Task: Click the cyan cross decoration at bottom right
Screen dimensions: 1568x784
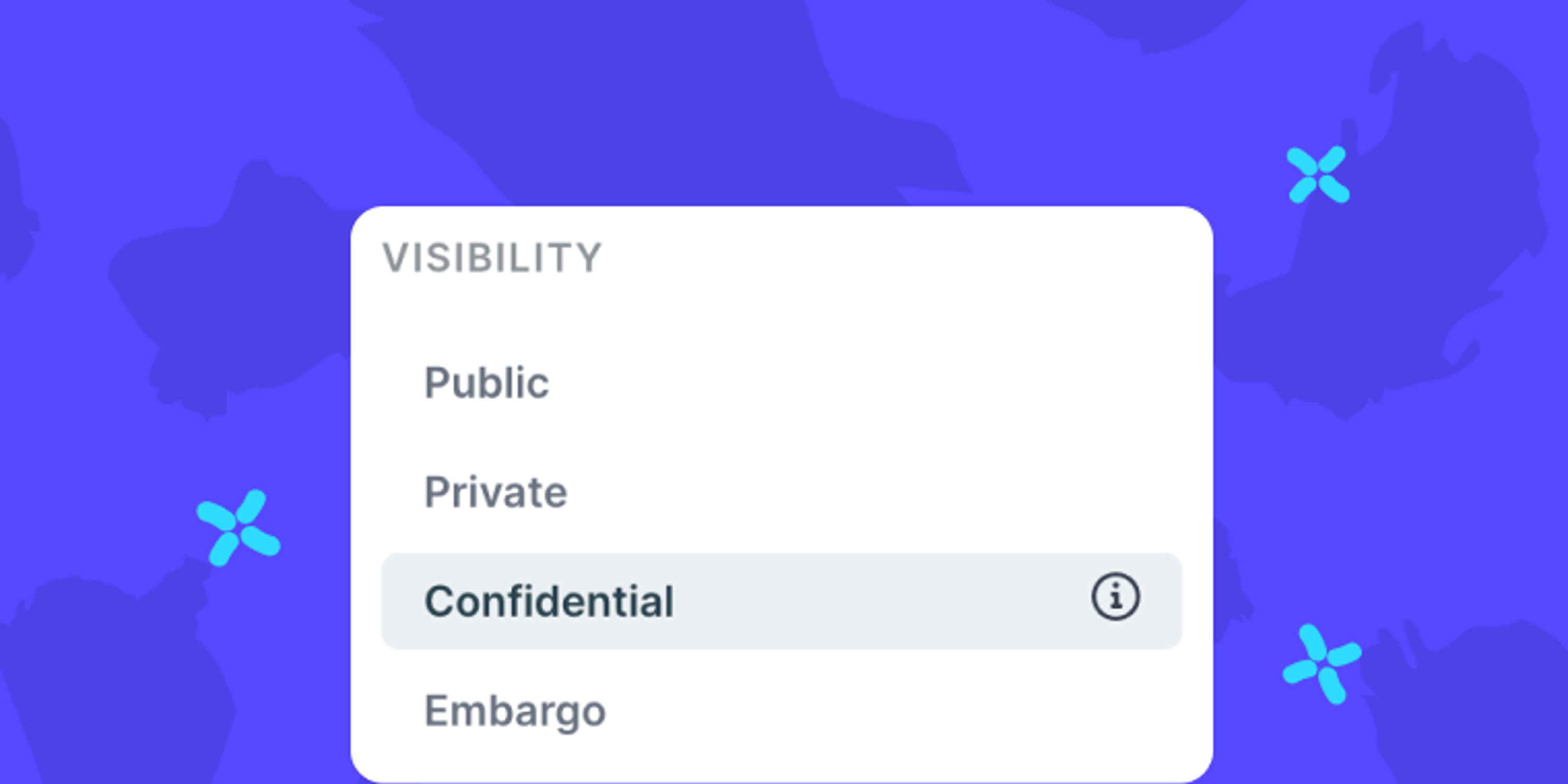Action: point(1322,664)
